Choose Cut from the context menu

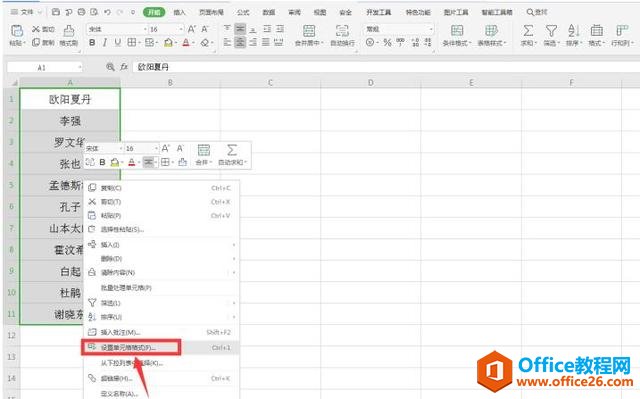click(162, 202)
